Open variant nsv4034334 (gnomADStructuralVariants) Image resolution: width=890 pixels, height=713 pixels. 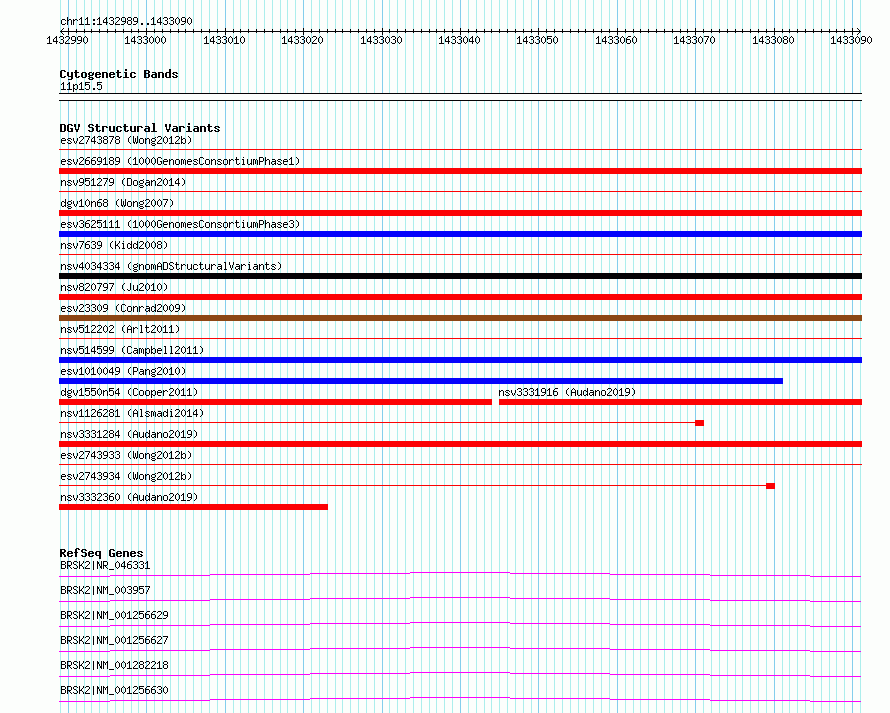(x=171, y=266)
